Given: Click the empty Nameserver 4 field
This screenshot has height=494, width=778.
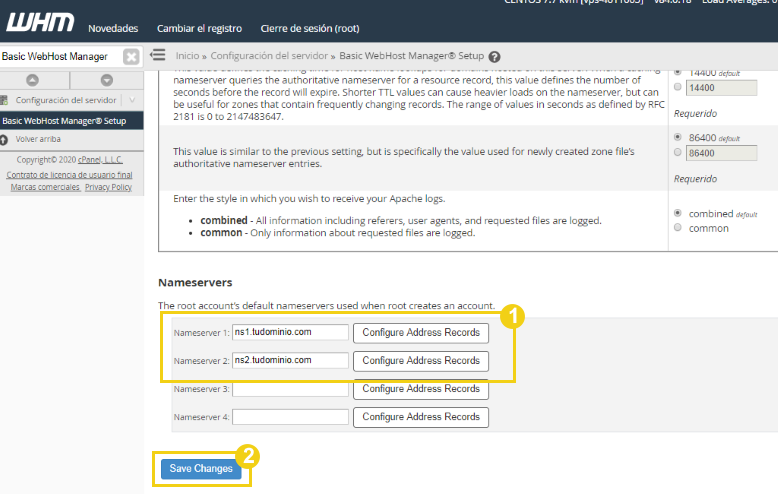Looking at the screenshot, I should (290, 417).
